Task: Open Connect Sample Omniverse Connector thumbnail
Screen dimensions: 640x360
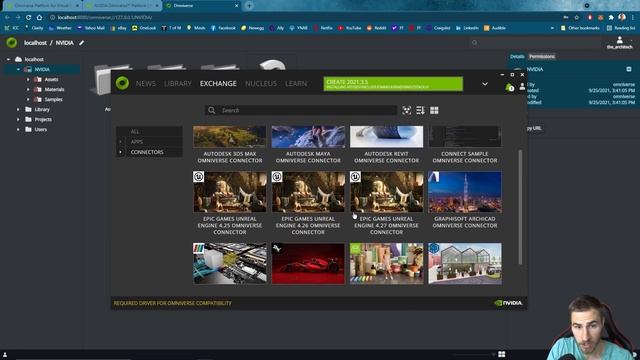Action: 465,136
